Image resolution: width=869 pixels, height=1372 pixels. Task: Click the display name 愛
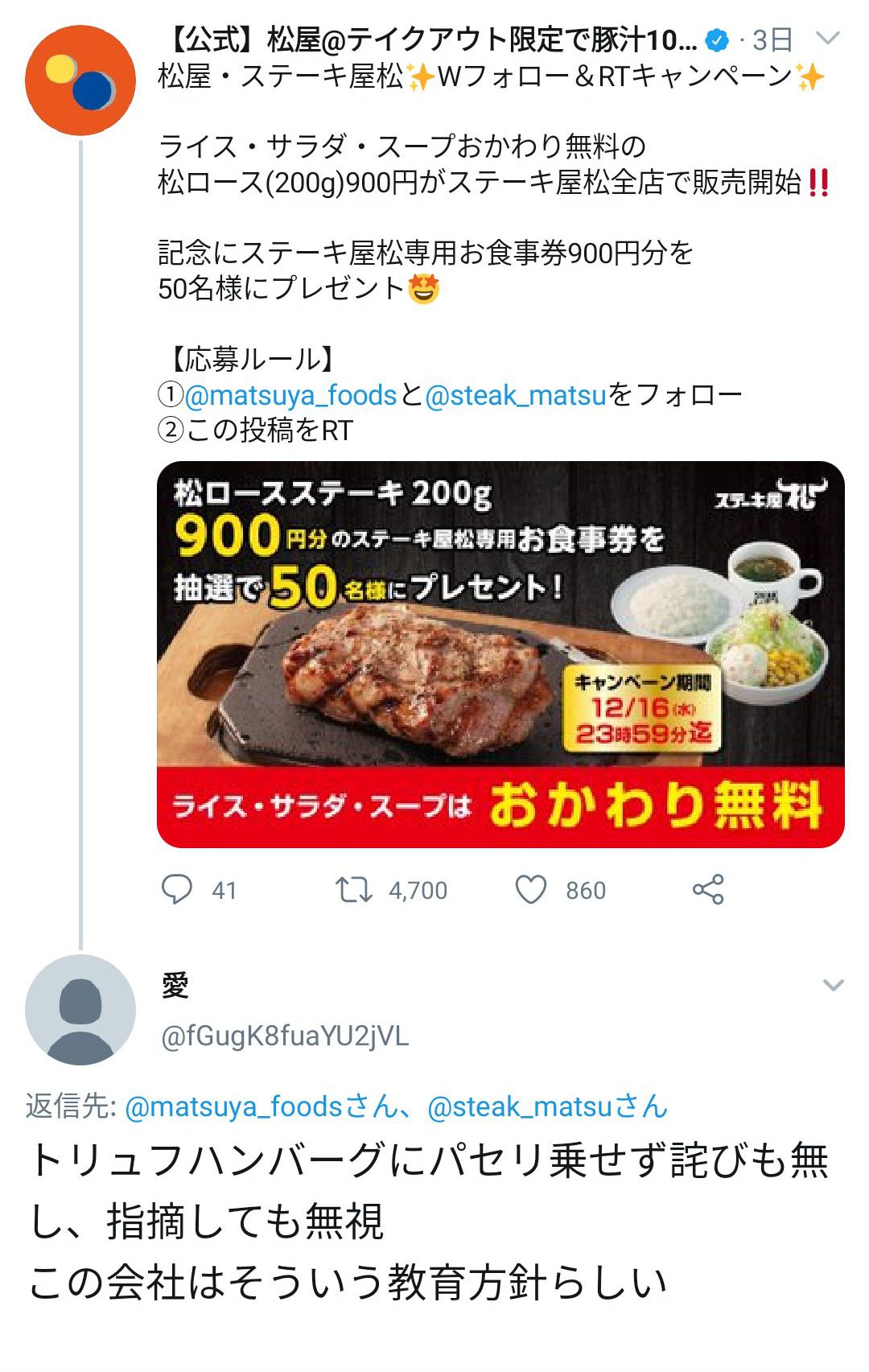point(175,985)
